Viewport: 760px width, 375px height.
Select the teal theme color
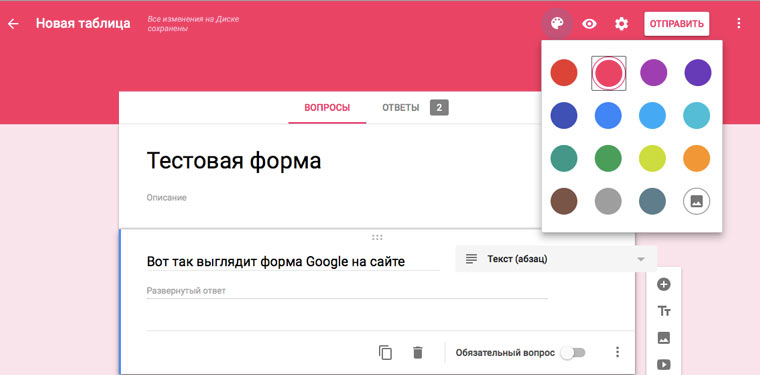pyautogui.click(x=564, y=158)
